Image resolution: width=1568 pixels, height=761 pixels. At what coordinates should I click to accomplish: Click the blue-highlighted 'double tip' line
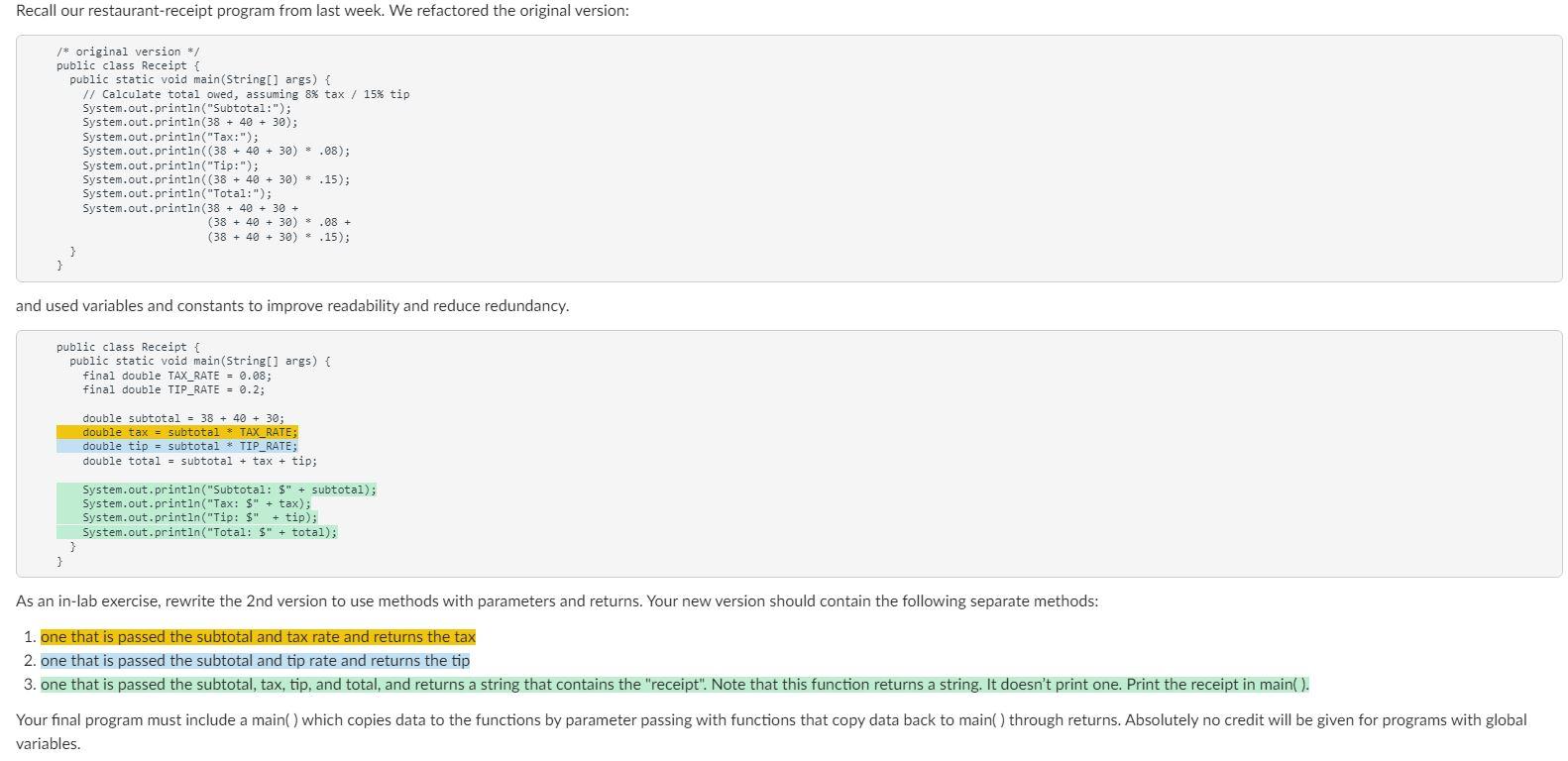tap(177, 446)
